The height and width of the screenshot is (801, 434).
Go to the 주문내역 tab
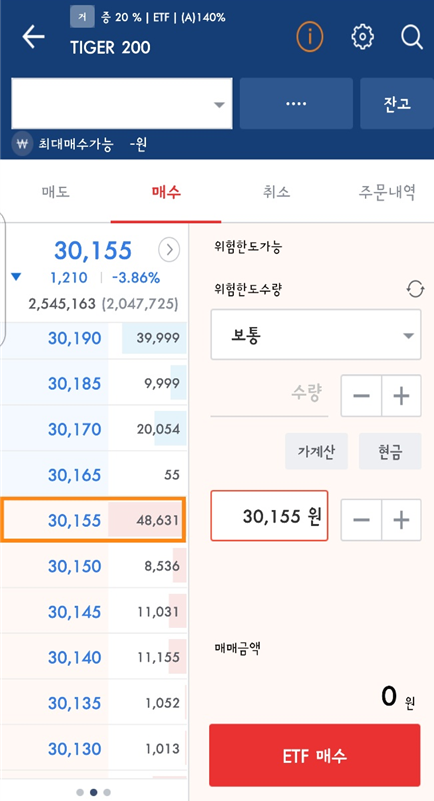[387, 192]
